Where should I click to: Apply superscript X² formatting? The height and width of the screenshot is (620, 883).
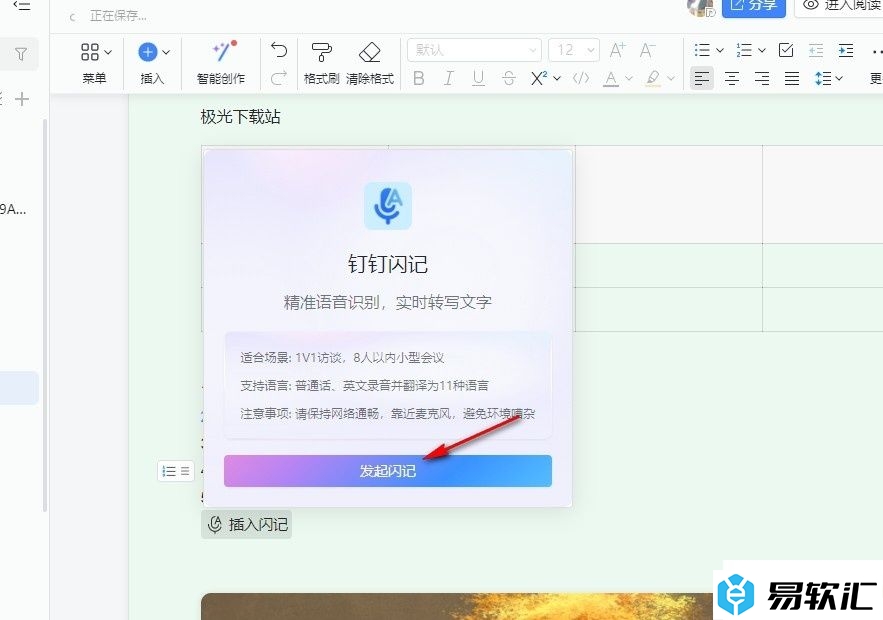[539, 78]
